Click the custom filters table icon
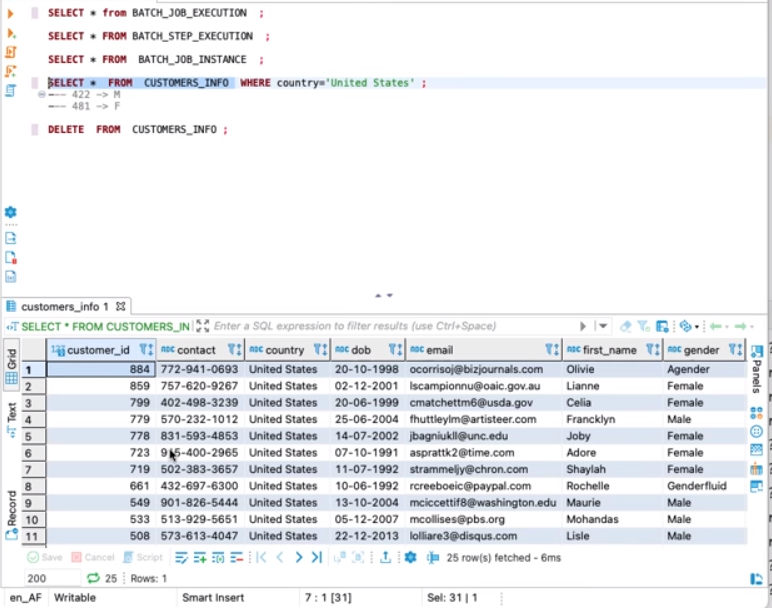The image size is (772, 608). (662, 326)
